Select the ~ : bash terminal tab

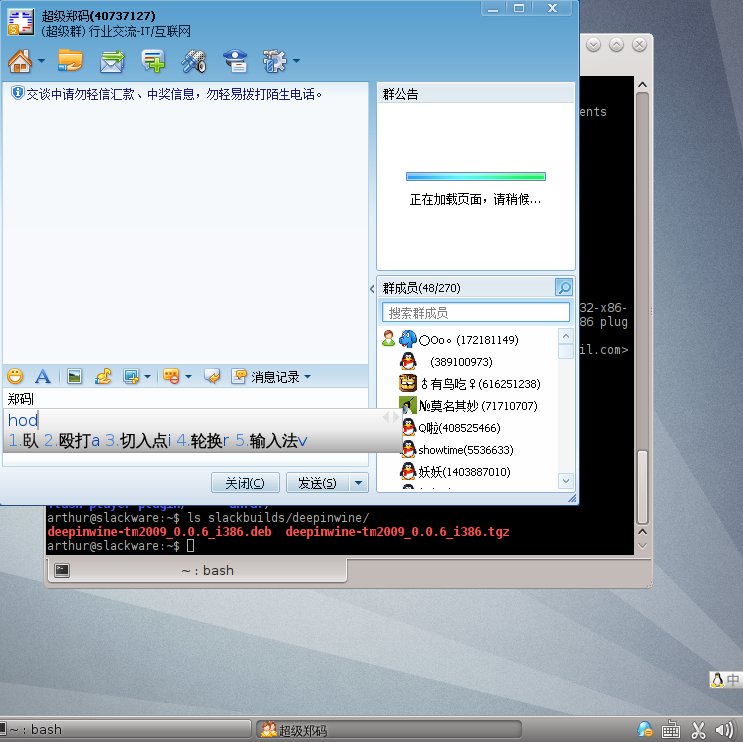point(197,570)
